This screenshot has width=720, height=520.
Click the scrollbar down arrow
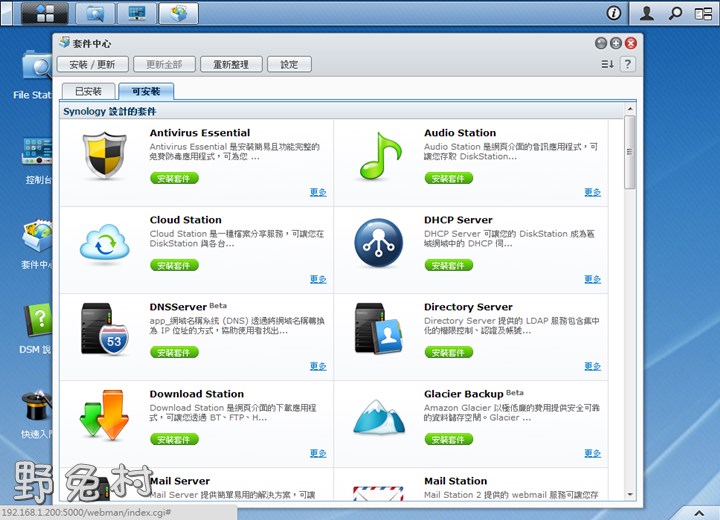tap(630, 494)
